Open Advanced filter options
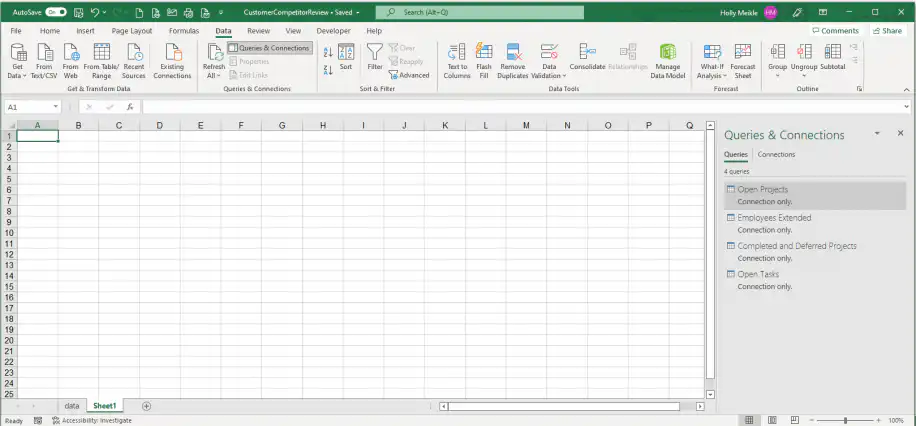The width and height of the screenshot is (916, 426). [410, 75]
